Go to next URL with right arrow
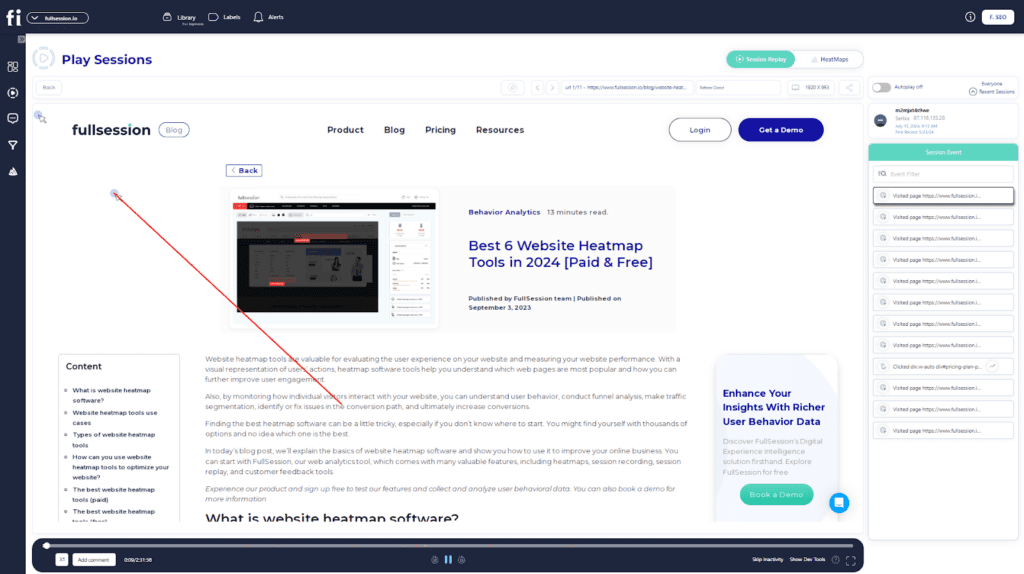The width and height of the screenshot is (1024, 574). 551,87
